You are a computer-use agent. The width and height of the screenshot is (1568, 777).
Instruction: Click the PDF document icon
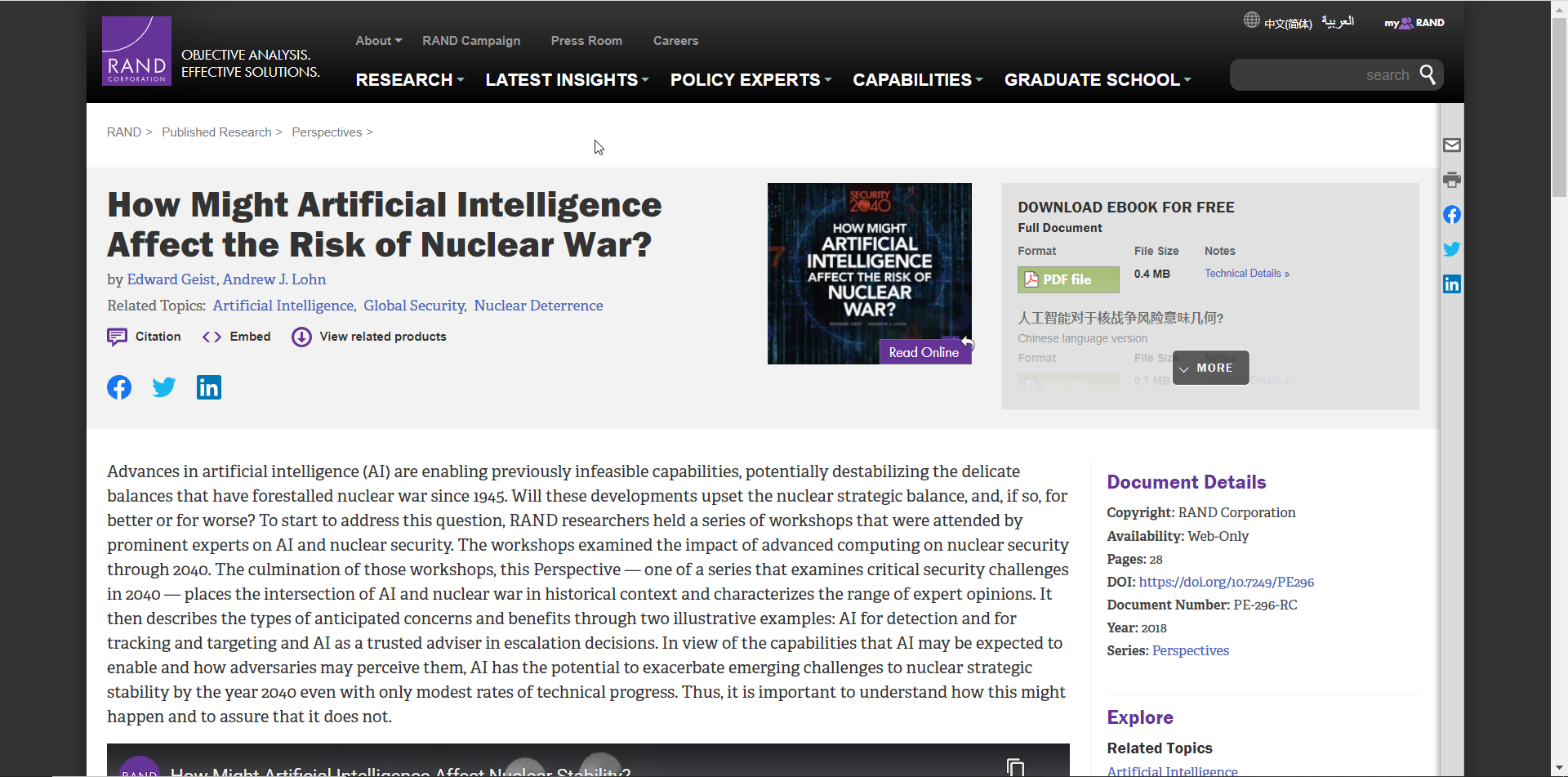pyautogui.click(x=1031, y=279)
